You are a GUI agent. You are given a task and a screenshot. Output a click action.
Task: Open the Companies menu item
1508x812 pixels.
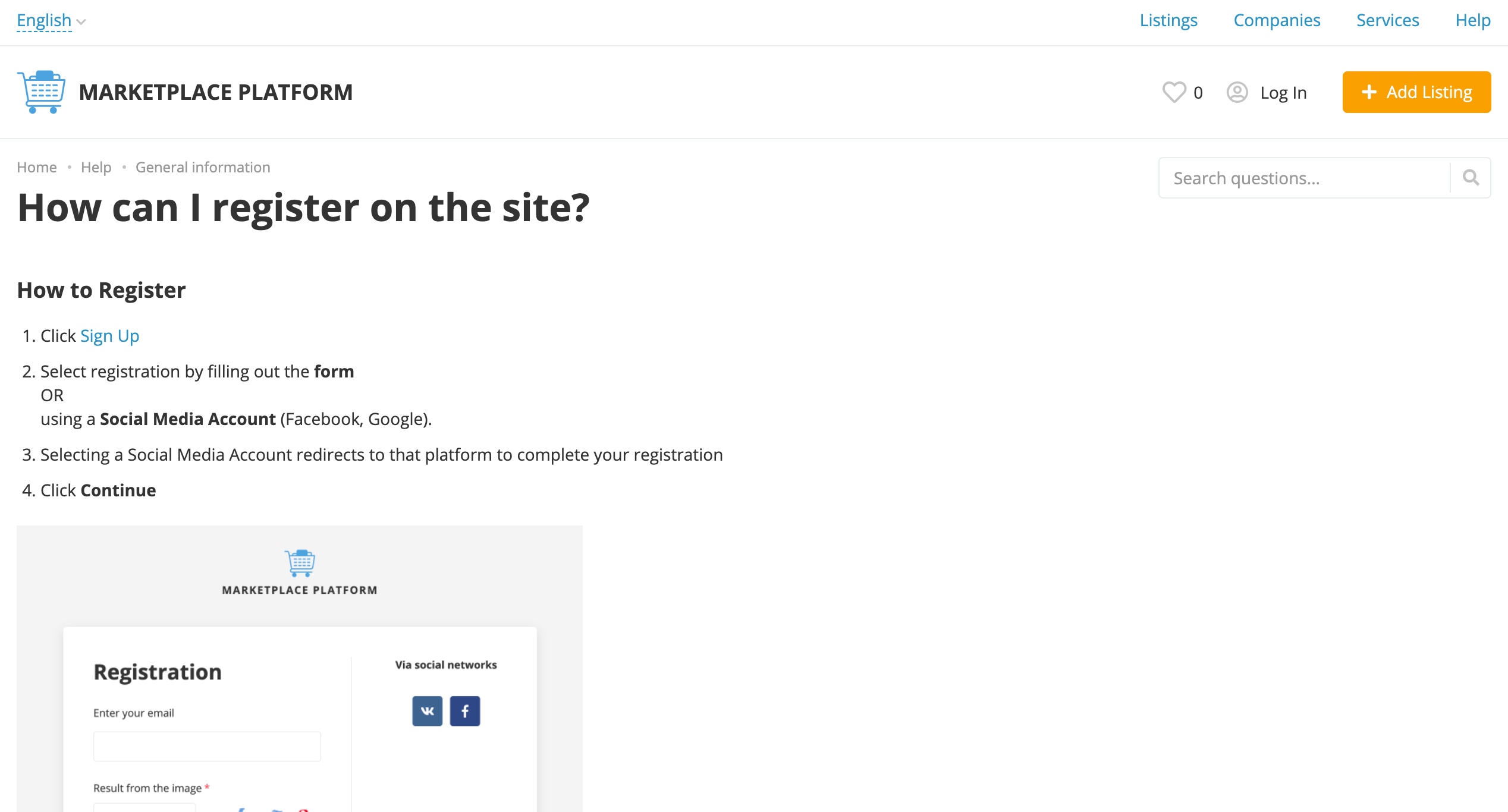1277,20
